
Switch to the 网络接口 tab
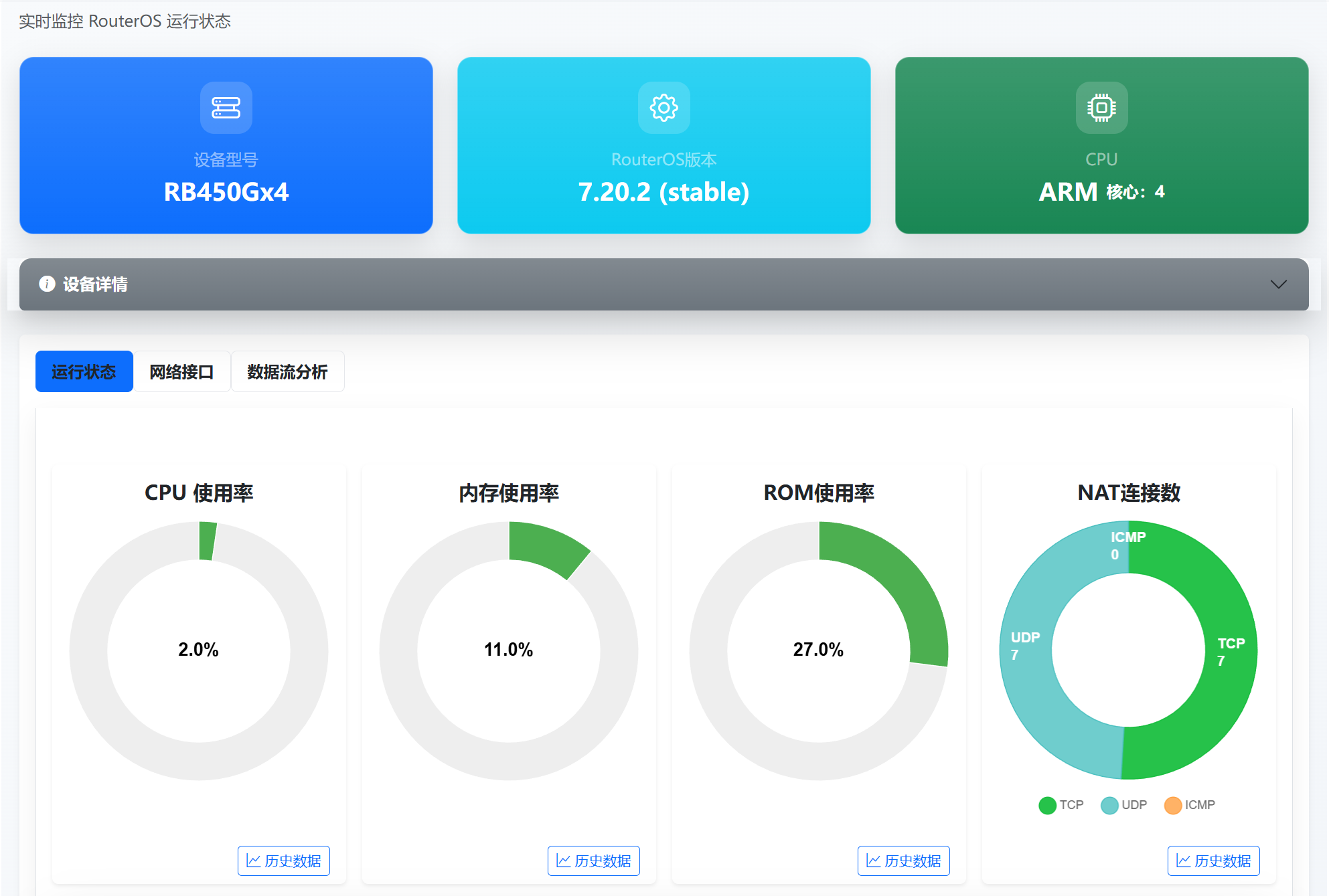[181, 371]
